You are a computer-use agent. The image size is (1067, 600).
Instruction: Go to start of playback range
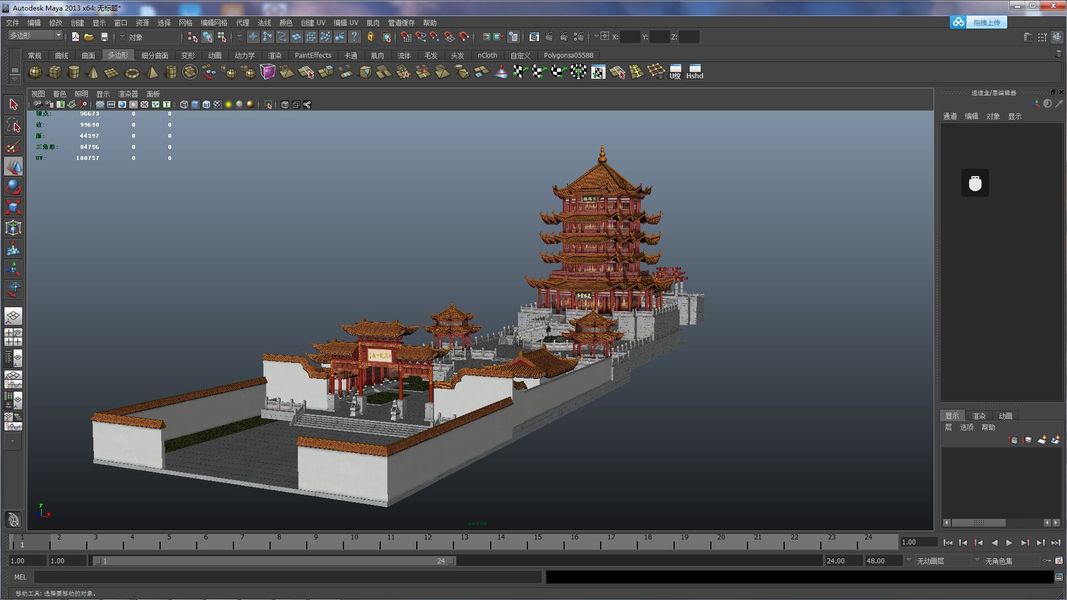(948, 542)
